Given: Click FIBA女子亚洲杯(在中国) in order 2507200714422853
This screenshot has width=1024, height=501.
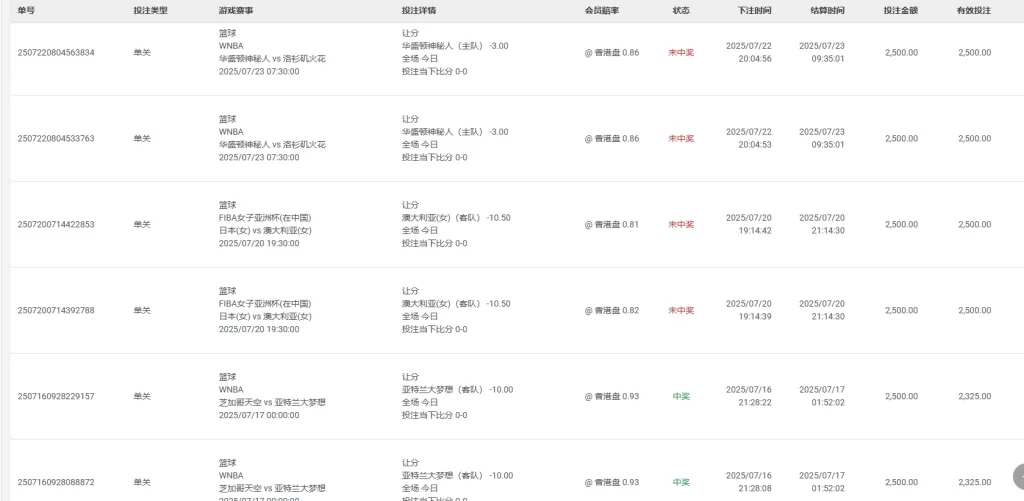Looking at the screenshot, I should tap(265, 218).
